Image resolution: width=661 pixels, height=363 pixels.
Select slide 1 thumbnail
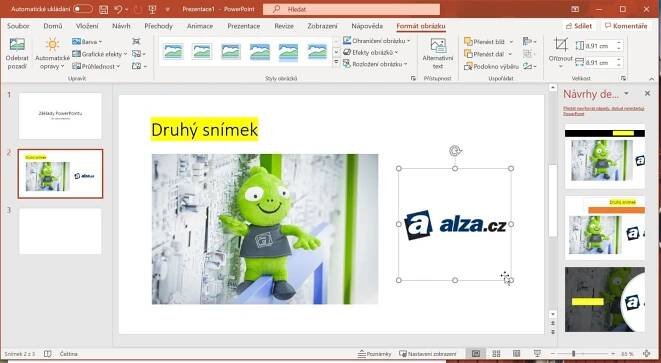60,116
